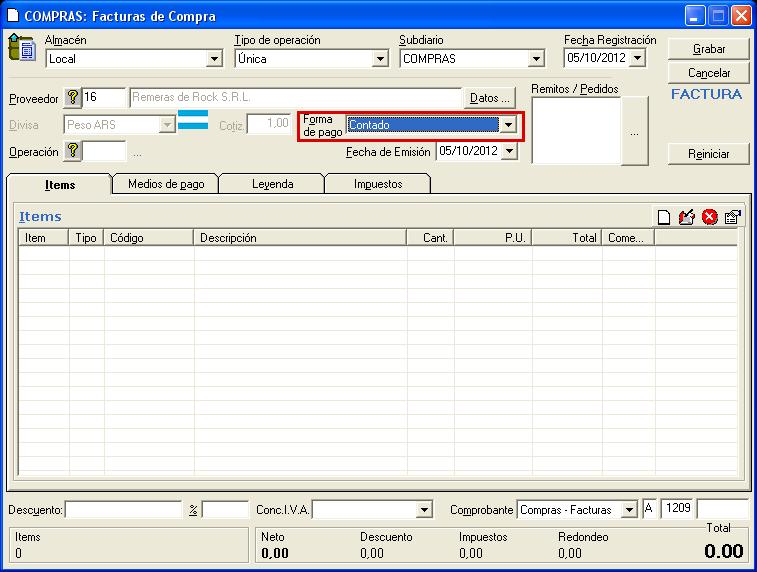The height and width of the screenshot is (572, 757).
Task: Click the Reiniciar button
Action: pyautogui.click(x=708, y=154)
